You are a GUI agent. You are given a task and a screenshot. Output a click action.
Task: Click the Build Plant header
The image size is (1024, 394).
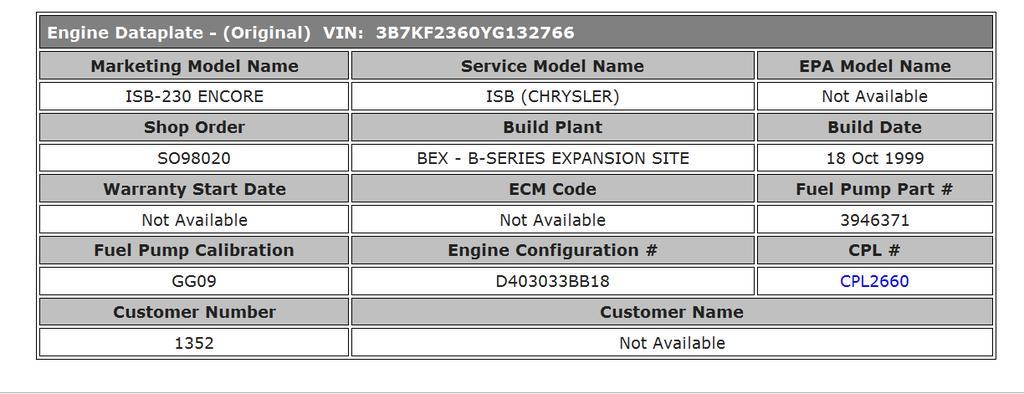(552, 127)
